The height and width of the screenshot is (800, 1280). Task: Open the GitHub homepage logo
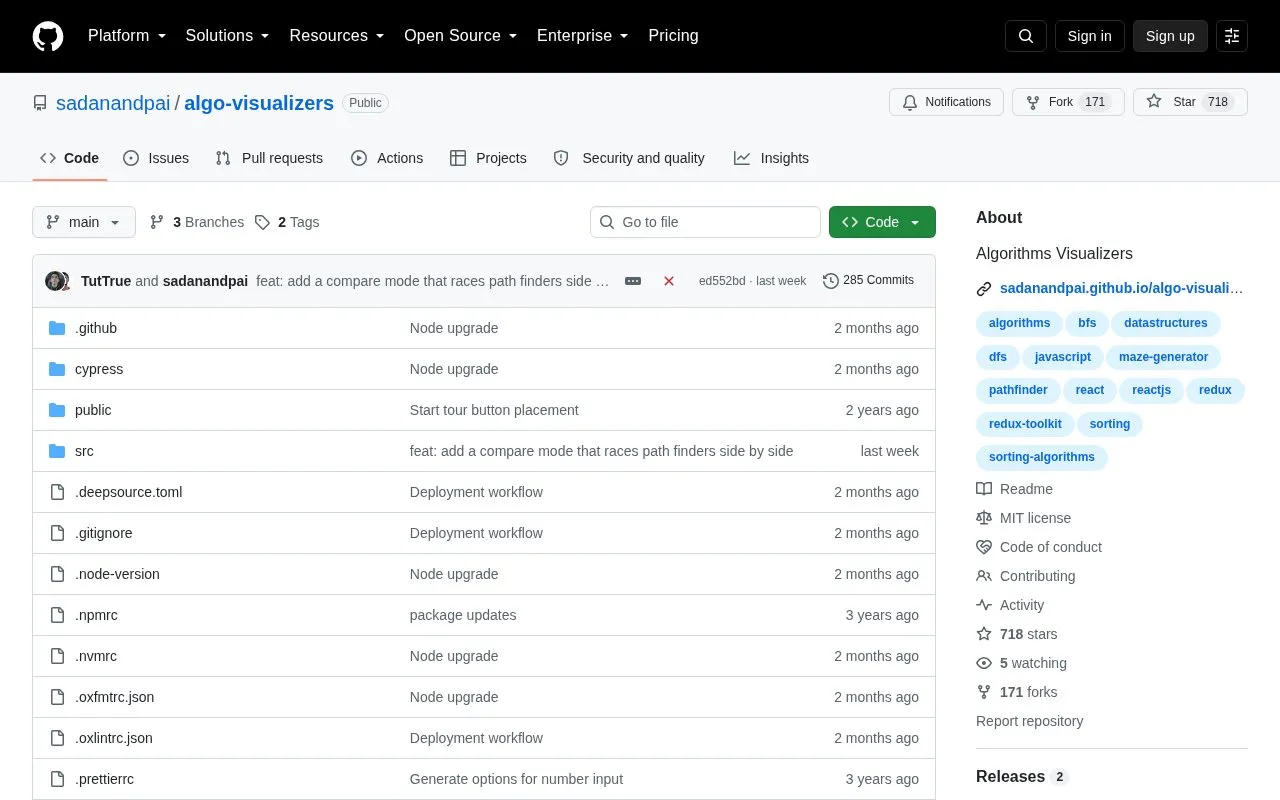point(48,36)
